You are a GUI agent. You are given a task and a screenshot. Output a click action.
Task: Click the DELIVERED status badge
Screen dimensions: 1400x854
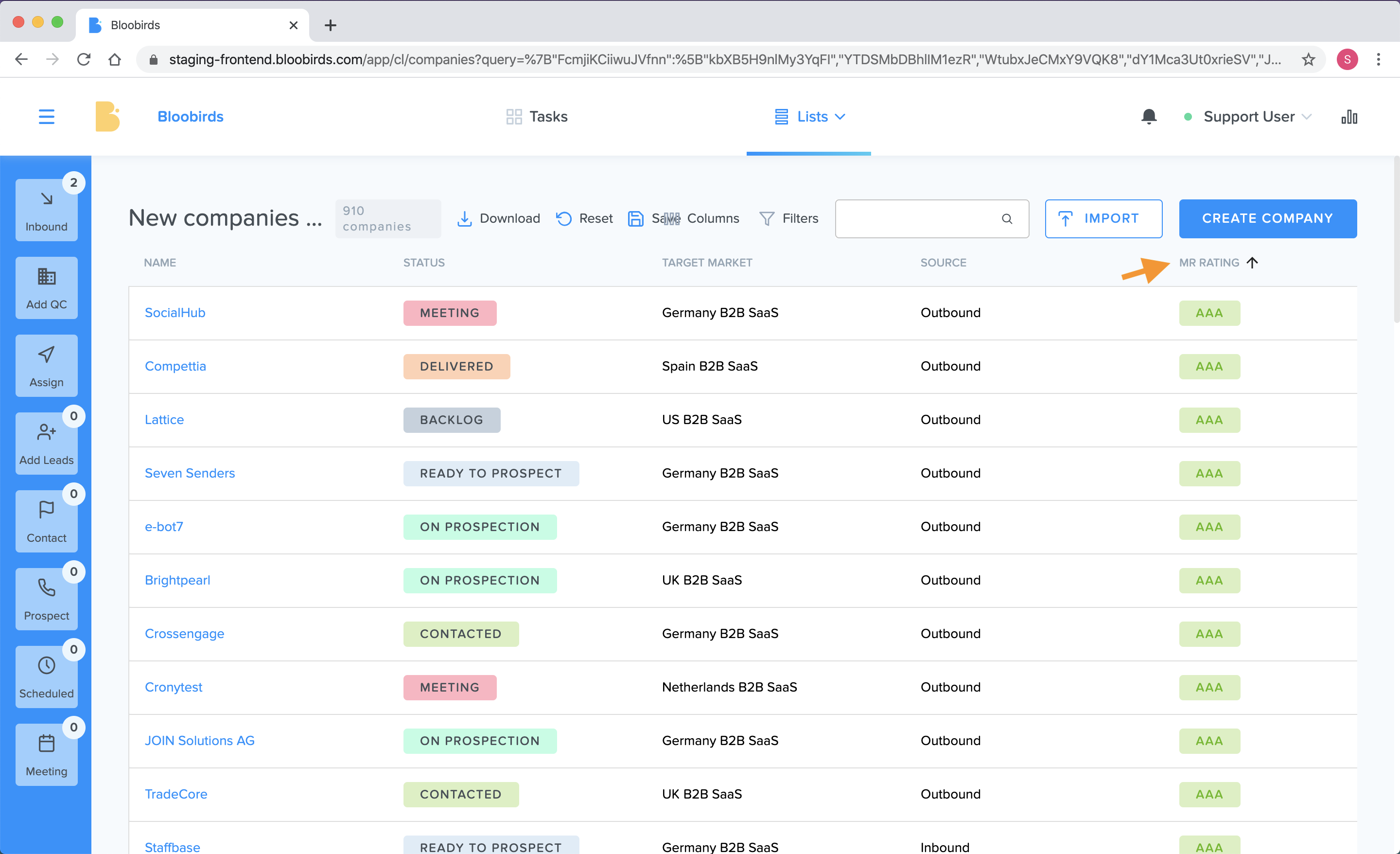(x=456, y=366)
